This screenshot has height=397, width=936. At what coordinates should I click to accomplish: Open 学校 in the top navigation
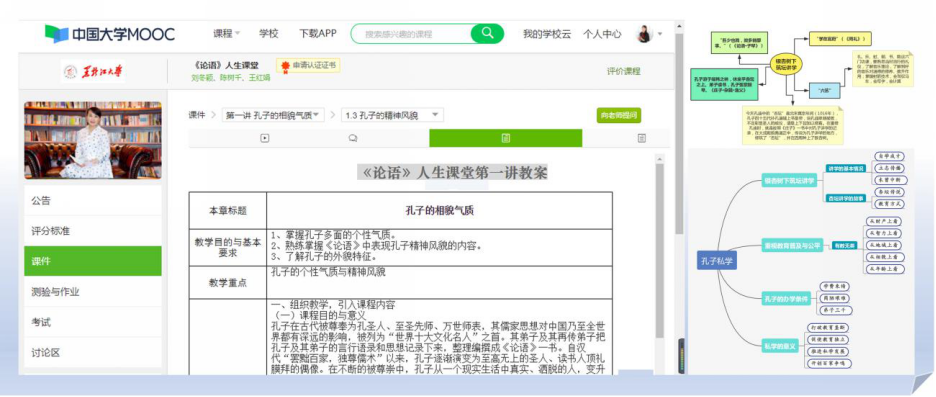[x=269, y=34]
